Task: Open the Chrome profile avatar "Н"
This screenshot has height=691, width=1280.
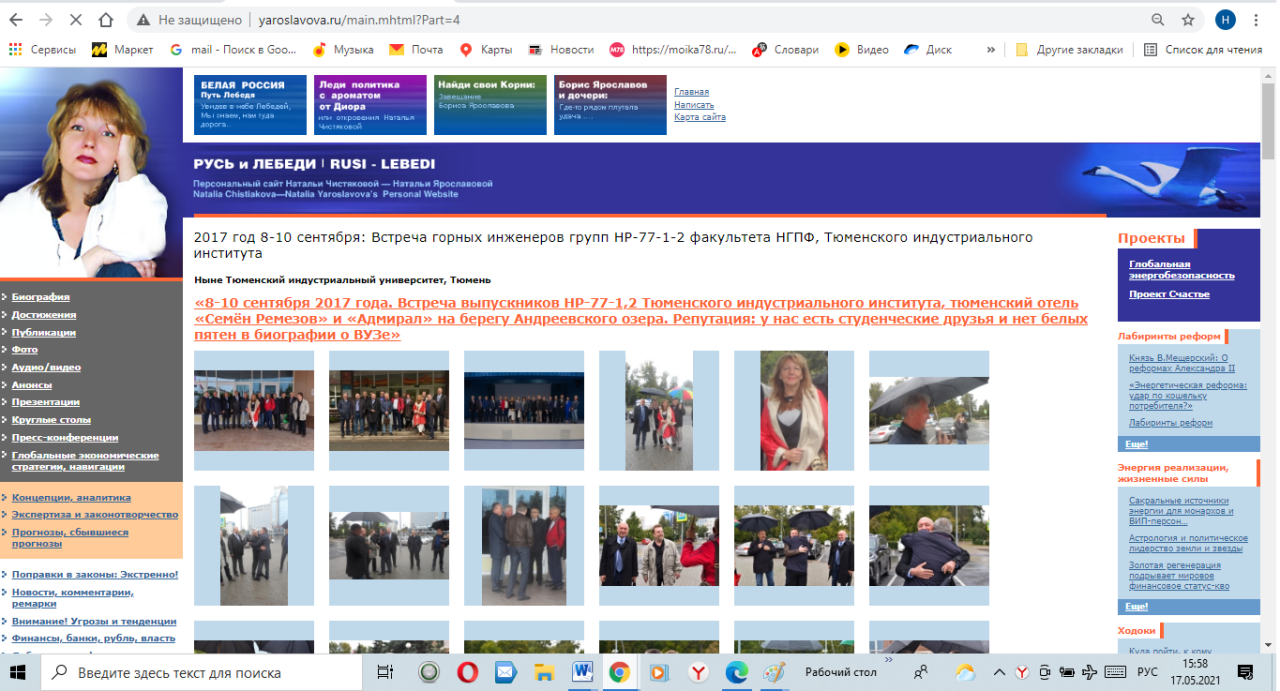Action: (x=1225, y=19)
